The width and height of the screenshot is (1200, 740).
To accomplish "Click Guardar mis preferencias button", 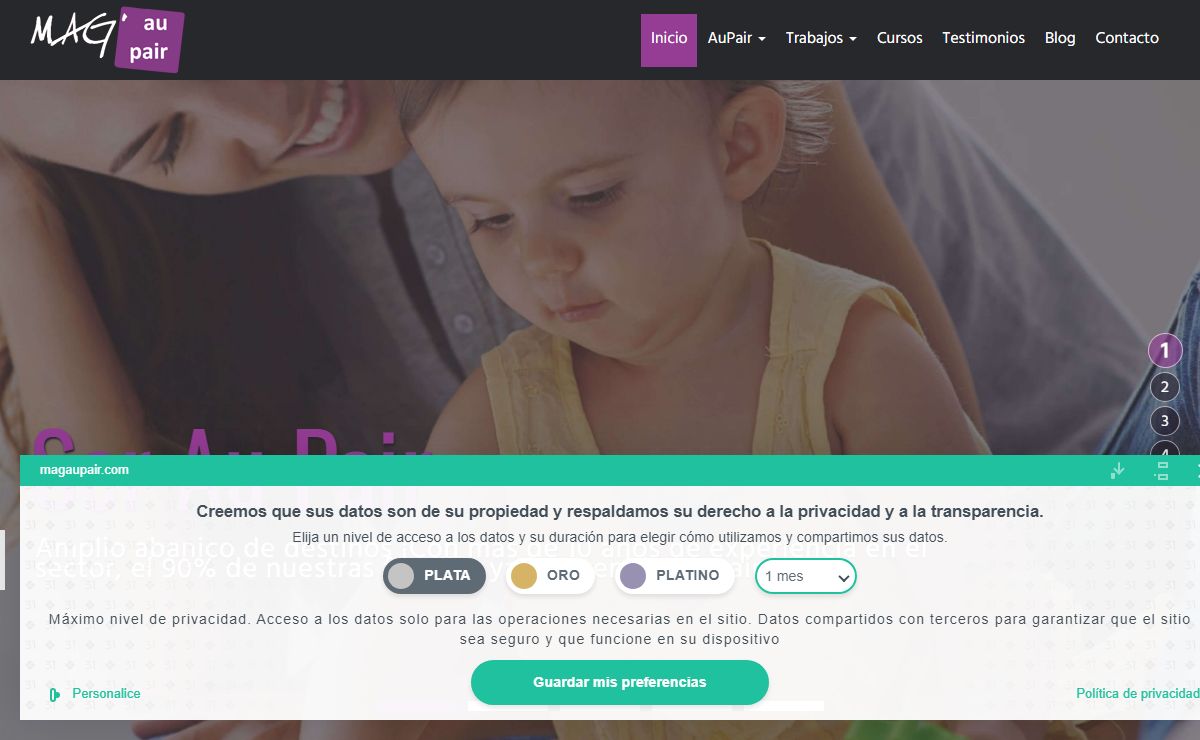I will 620,683.
